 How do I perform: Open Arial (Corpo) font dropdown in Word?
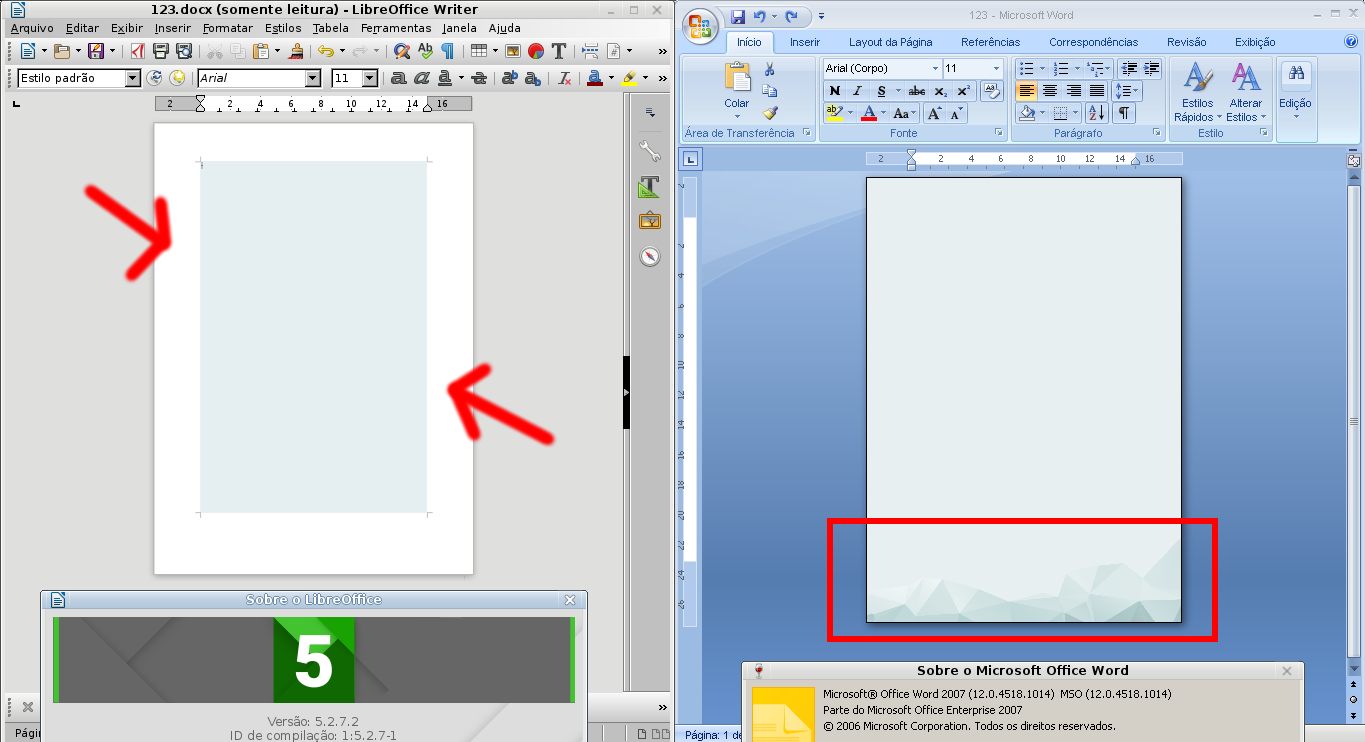935,69
